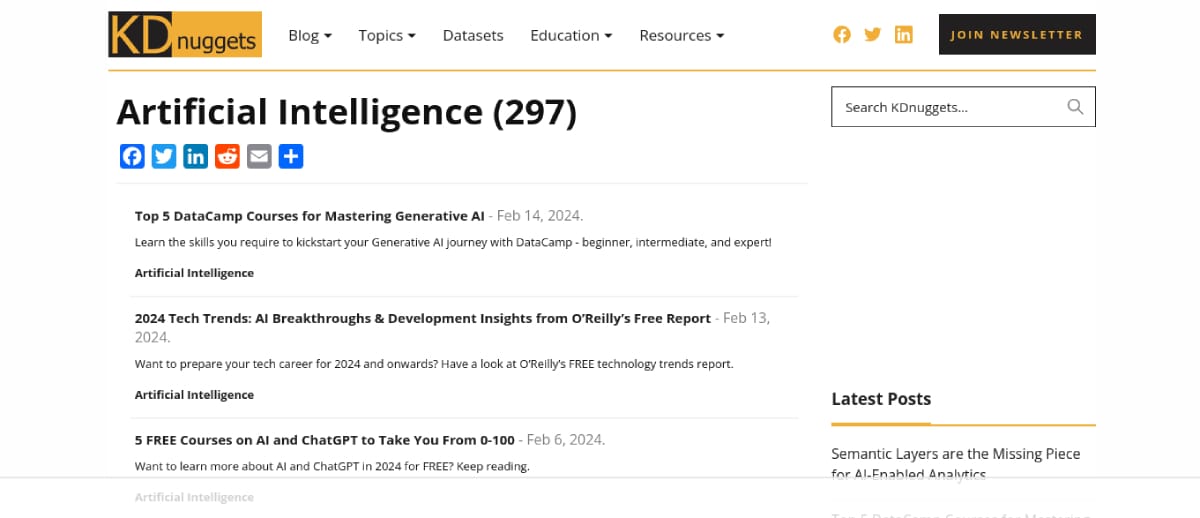The height and width of the screenshot is (518, 1200).
Task: Open 2024 Tech Trends O'Reilly report article
Action: [423, 318]
